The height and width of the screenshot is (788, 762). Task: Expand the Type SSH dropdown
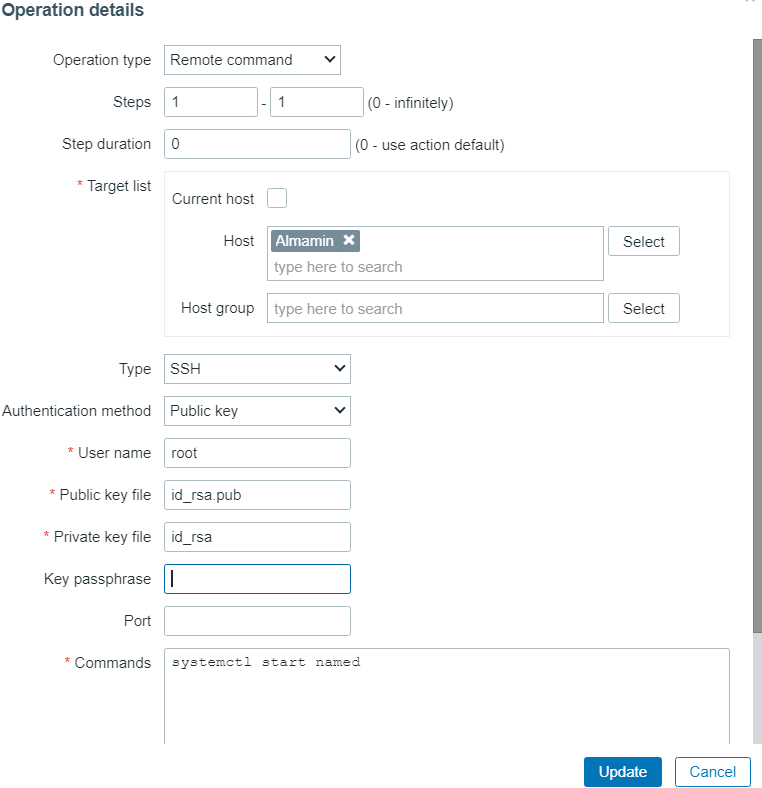pos(257,369)
